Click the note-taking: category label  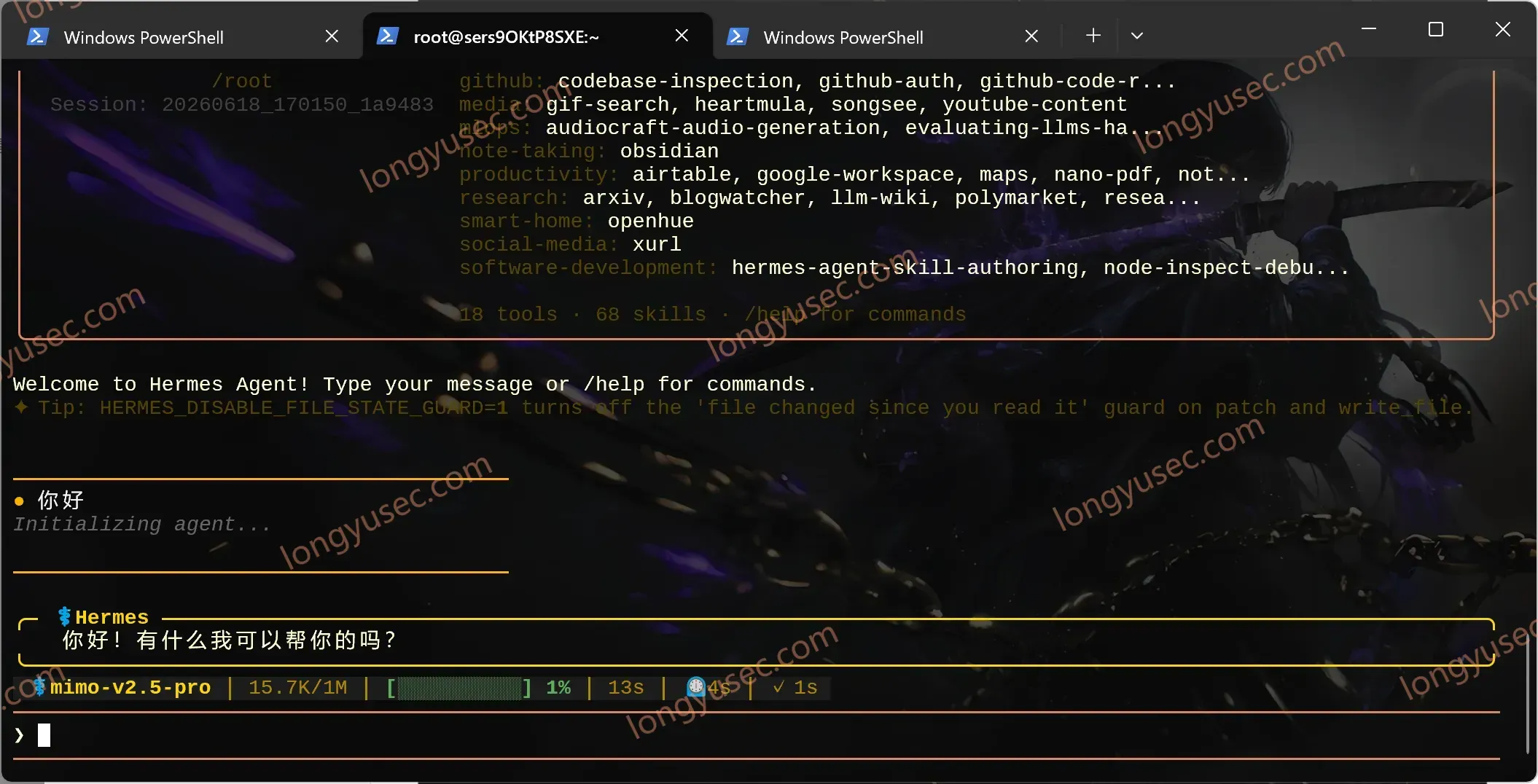tap(533, 151)
